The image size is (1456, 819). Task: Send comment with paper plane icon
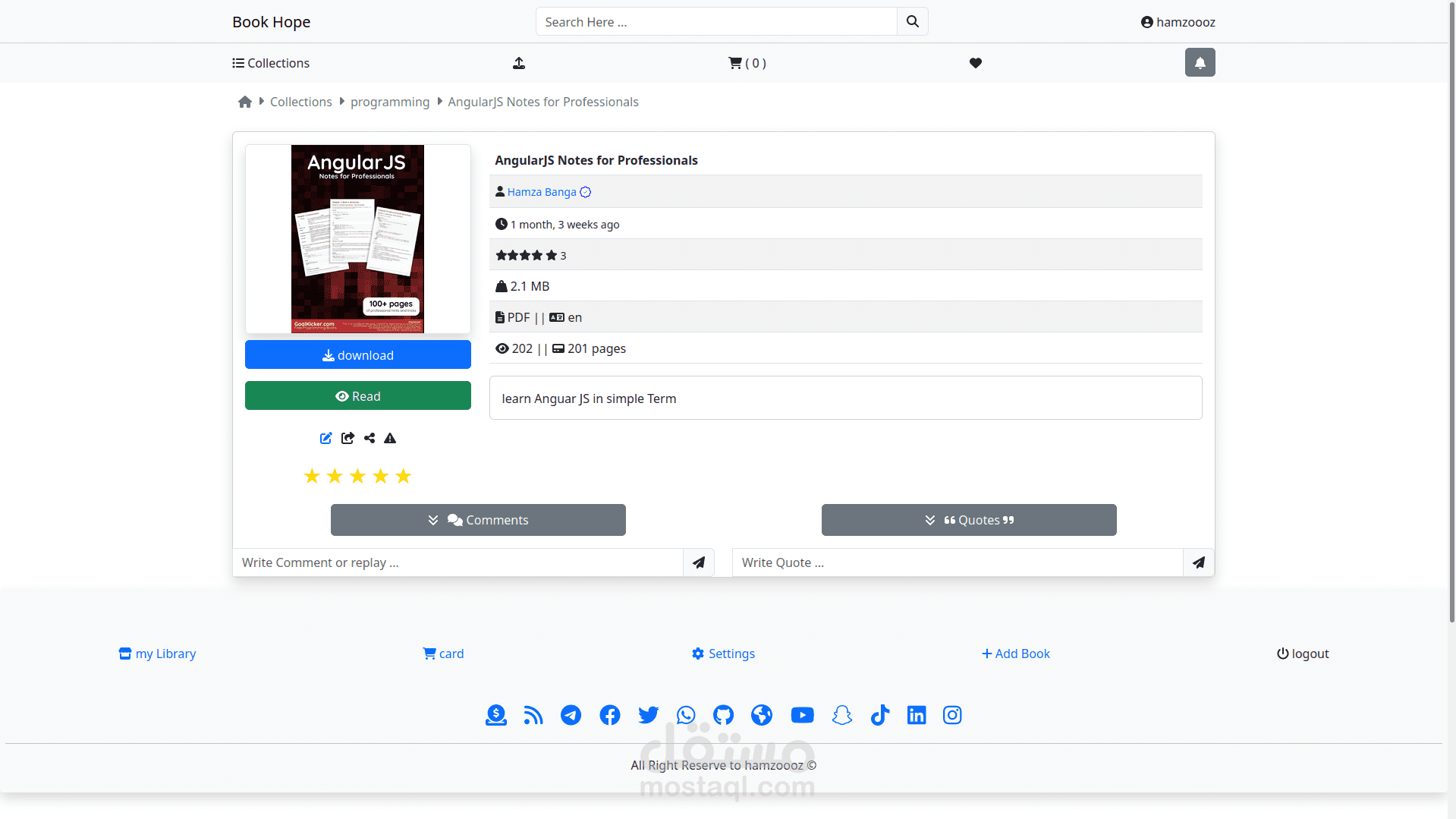pyautogui.click(x=699, y=562)
